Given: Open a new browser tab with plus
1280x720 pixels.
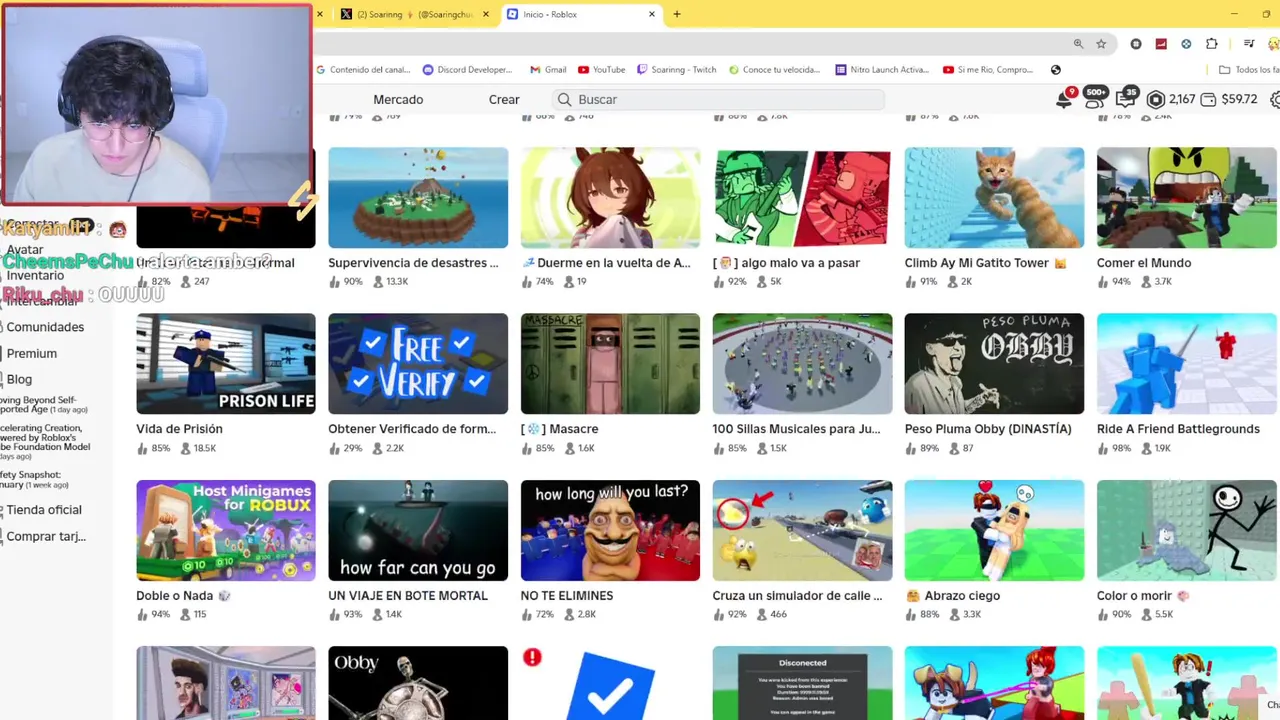Looking at the screenshot, I should coord(677,14).
